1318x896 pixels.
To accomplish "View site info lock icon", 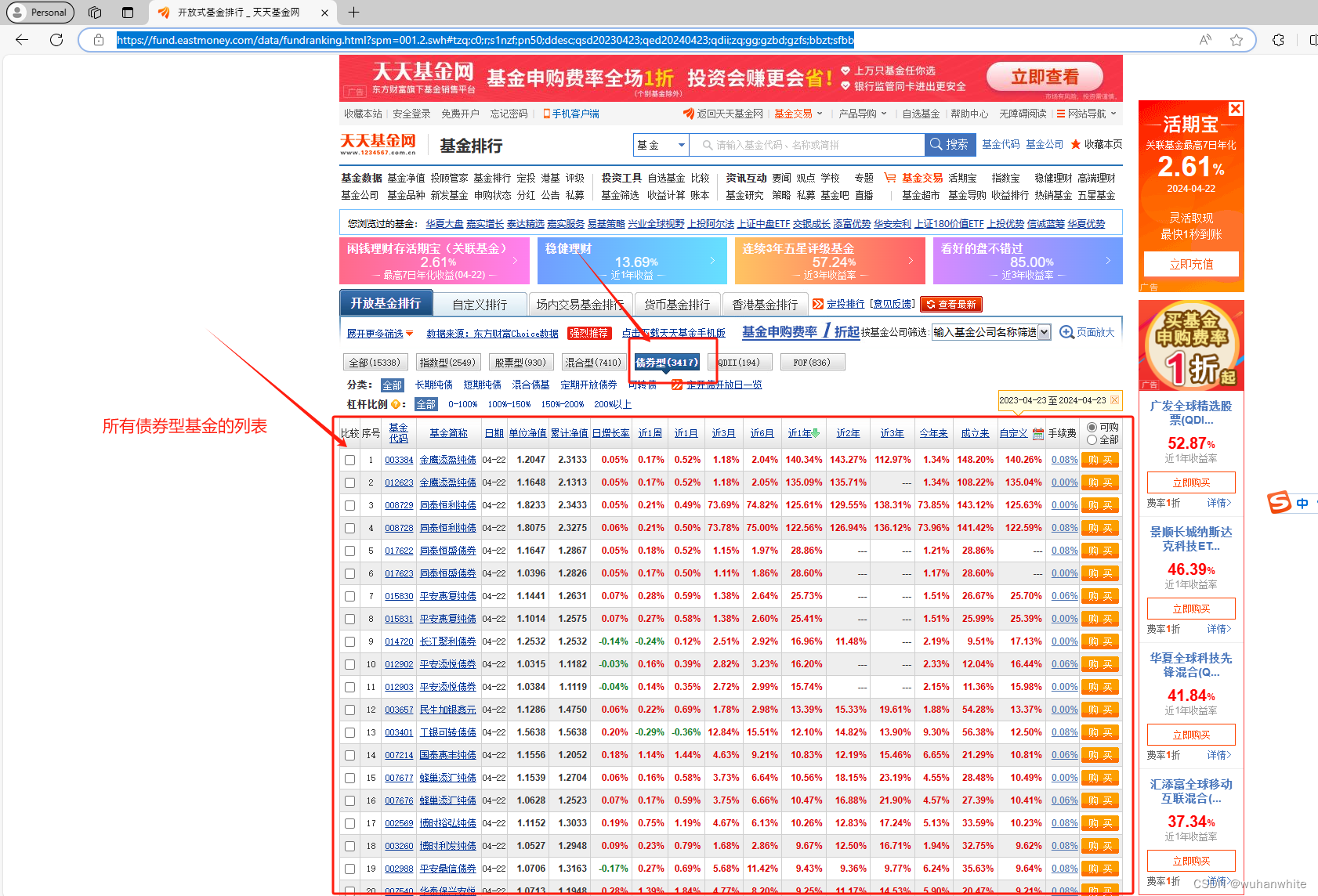I will click(99, 40).
